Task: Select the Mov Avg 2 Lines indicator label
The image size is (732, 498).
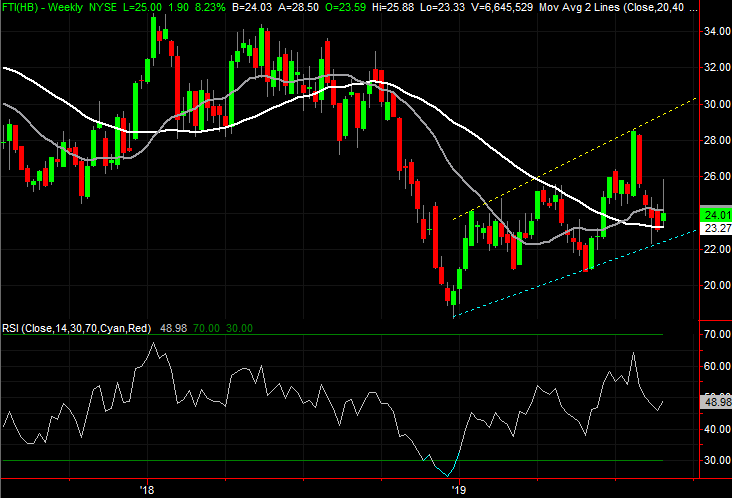Action: point(579,7)
